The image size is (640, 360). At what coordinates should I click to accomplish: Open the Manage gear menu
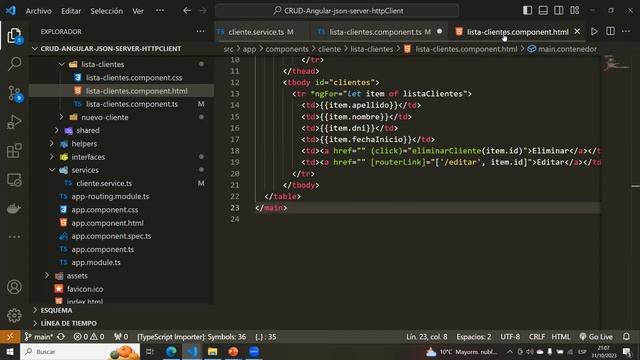pyautogui.click(x=14, y=315)
